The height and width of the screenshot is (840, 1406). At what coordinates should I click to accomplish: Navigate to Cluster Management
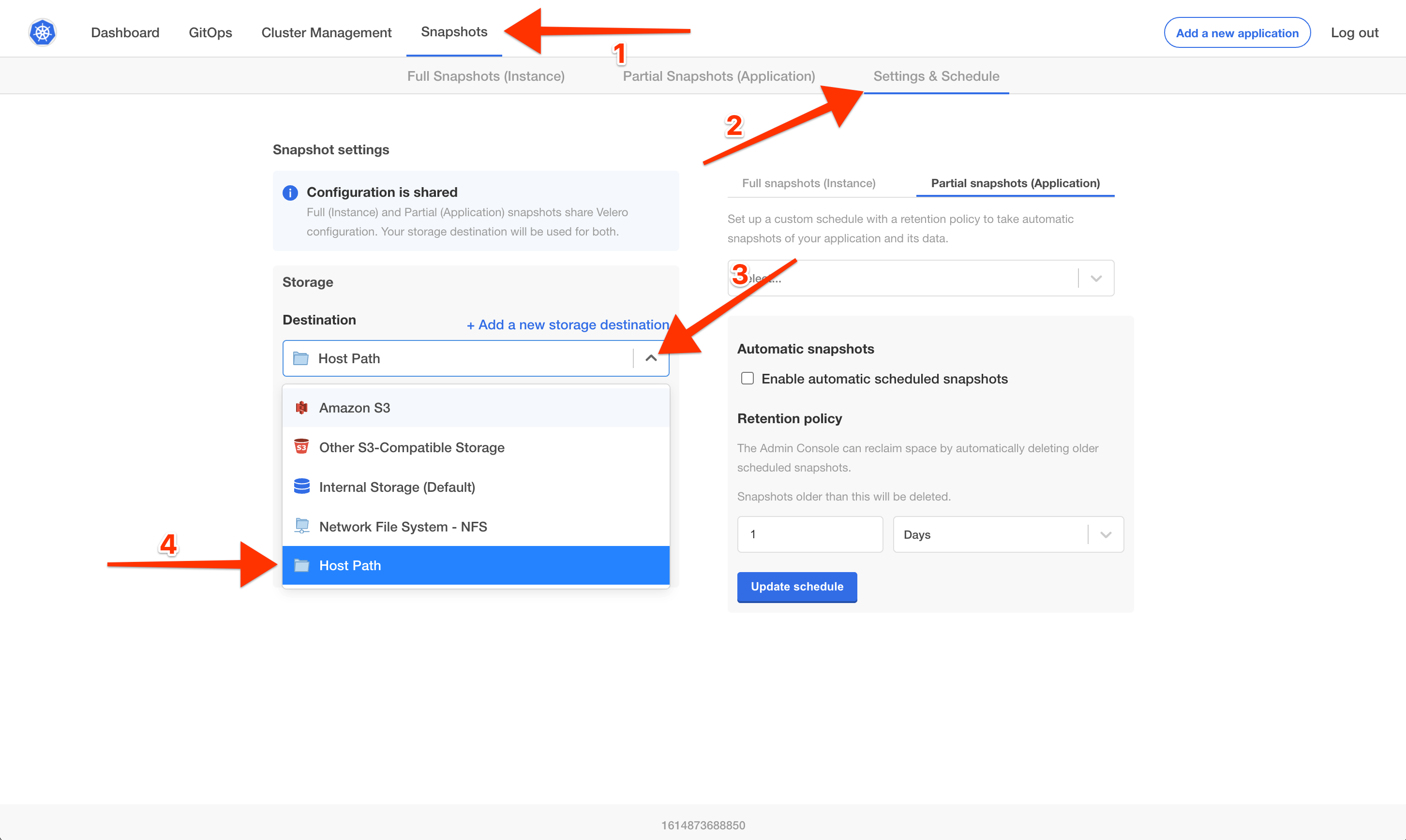[x=326, y=32]
